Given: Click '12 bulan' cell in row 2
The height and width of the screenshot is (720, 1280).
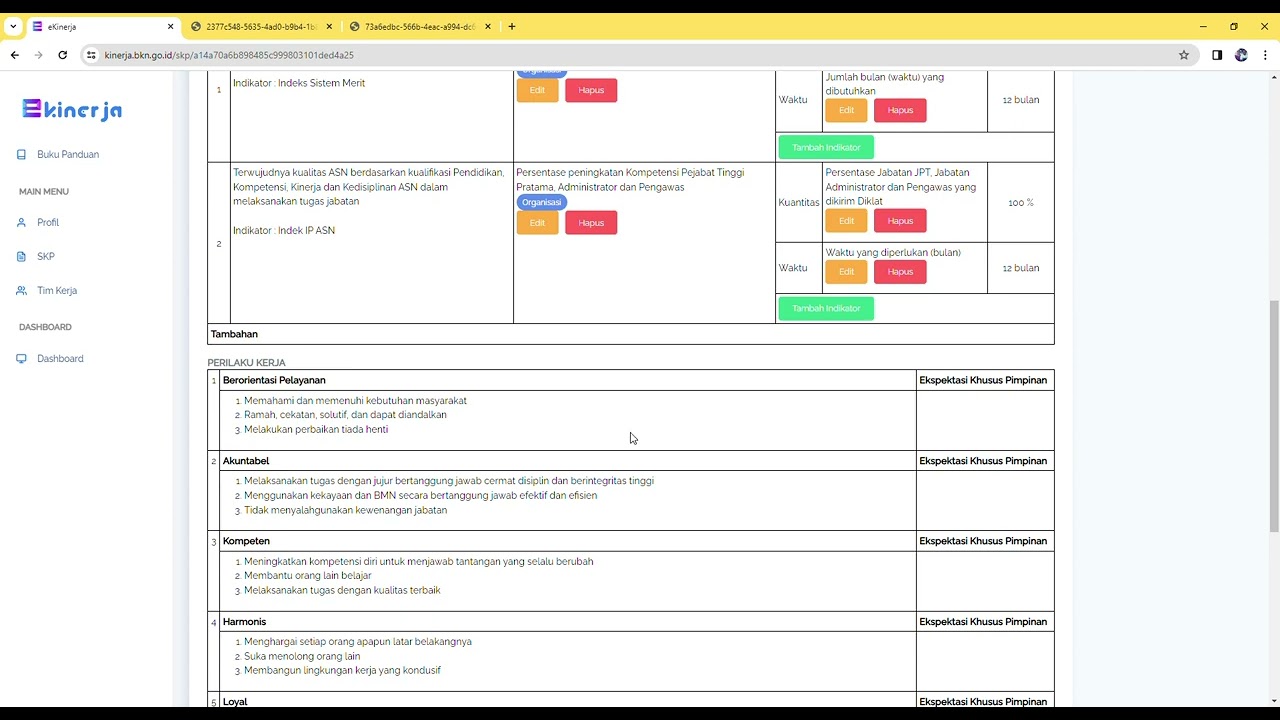Looking at the screenshot, I should click(1021, 268).
